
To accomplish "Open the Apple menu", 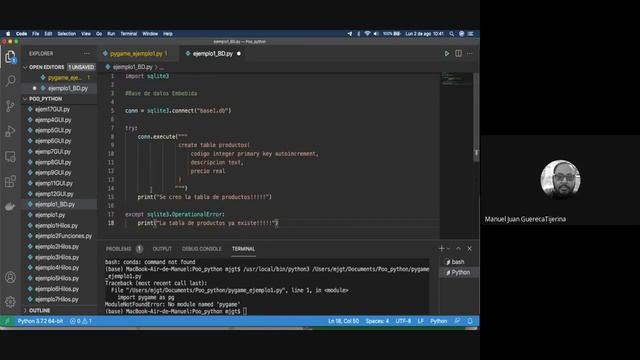I will [8, 34].
